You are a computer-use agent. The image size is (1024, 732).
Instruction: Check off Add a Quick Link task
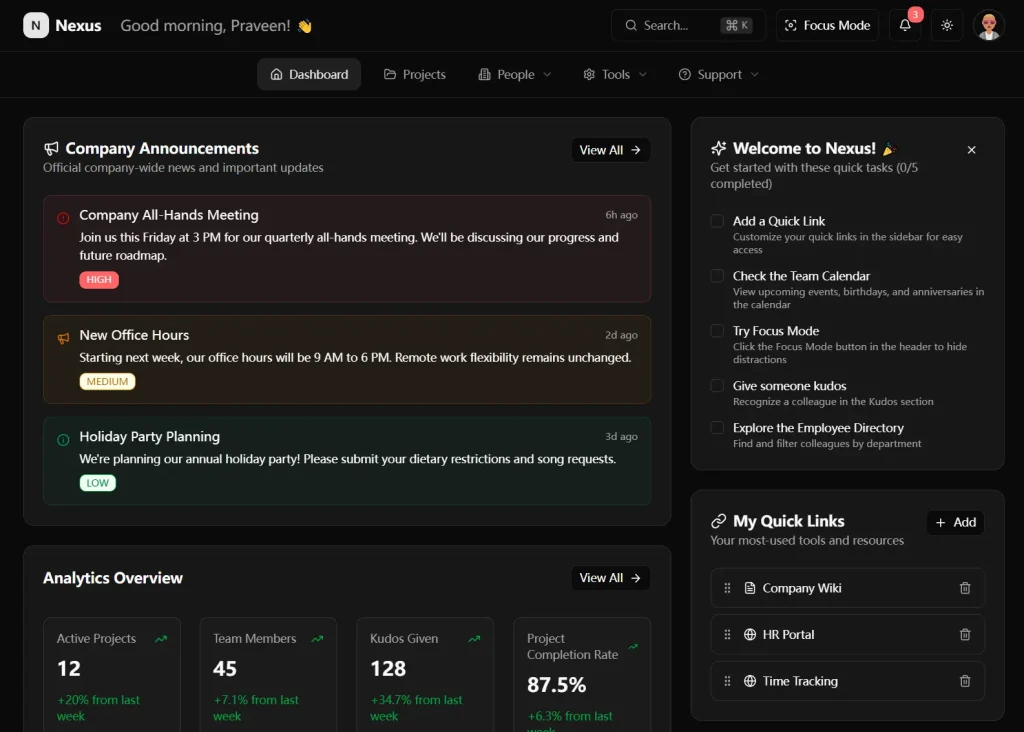(716, 221)
